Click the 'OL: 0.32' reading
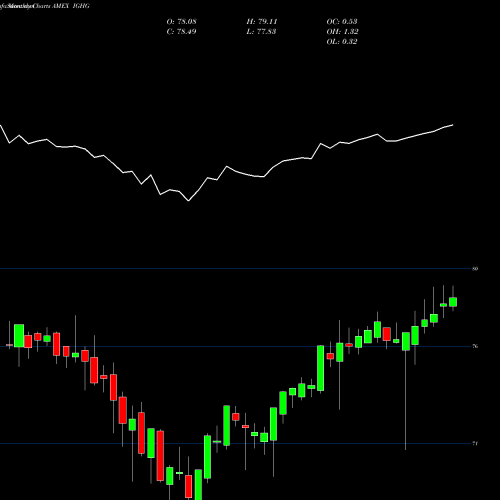Image resolution: width=500 pixels, height=500 pixels. 342,42
